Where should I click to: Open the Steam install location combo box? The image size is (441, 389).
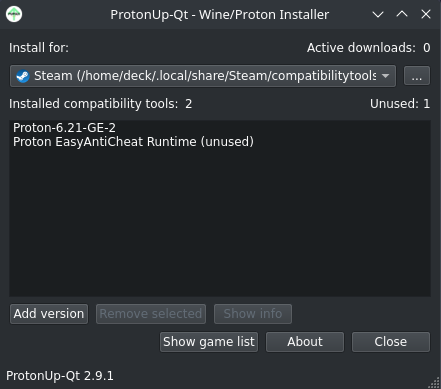tap(203, 76)
